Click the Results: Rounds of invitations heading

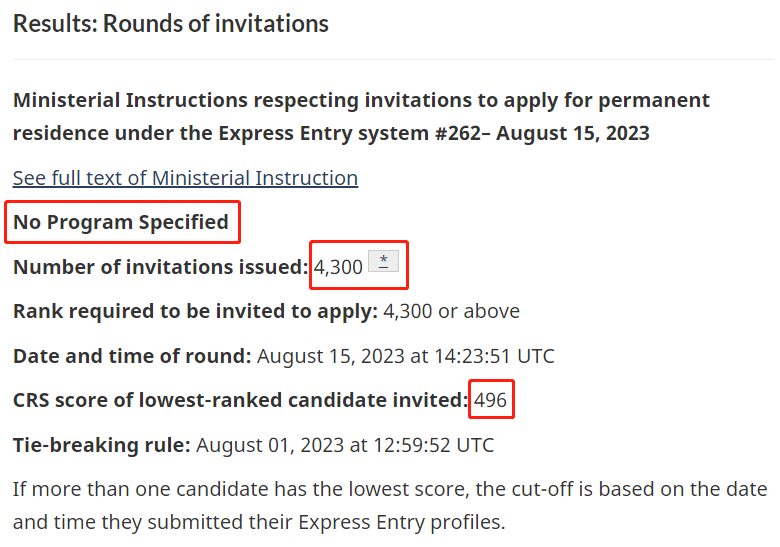pyautogui.click(x=171, y=23)
